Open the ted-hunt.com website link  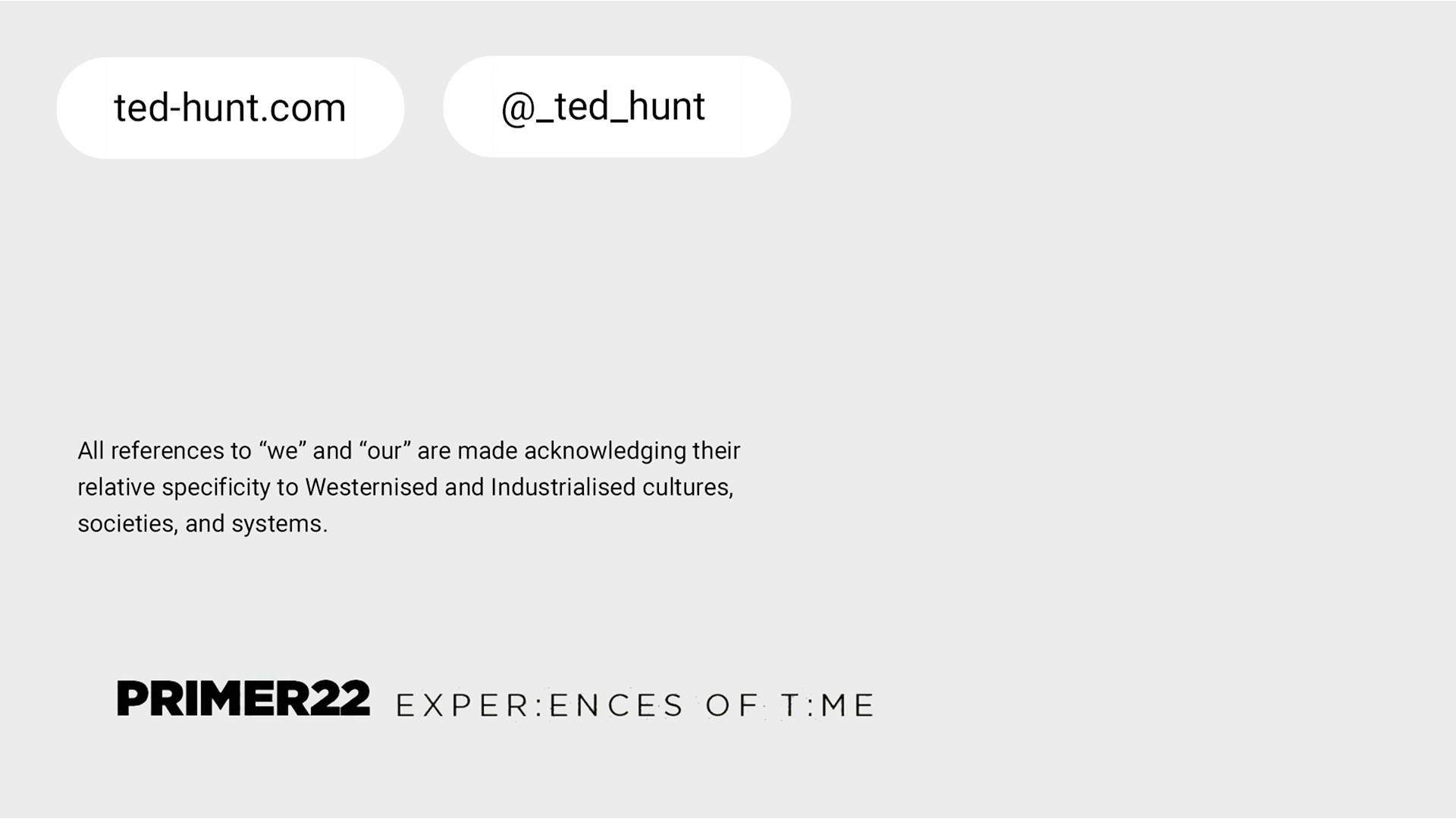point(230,108)
